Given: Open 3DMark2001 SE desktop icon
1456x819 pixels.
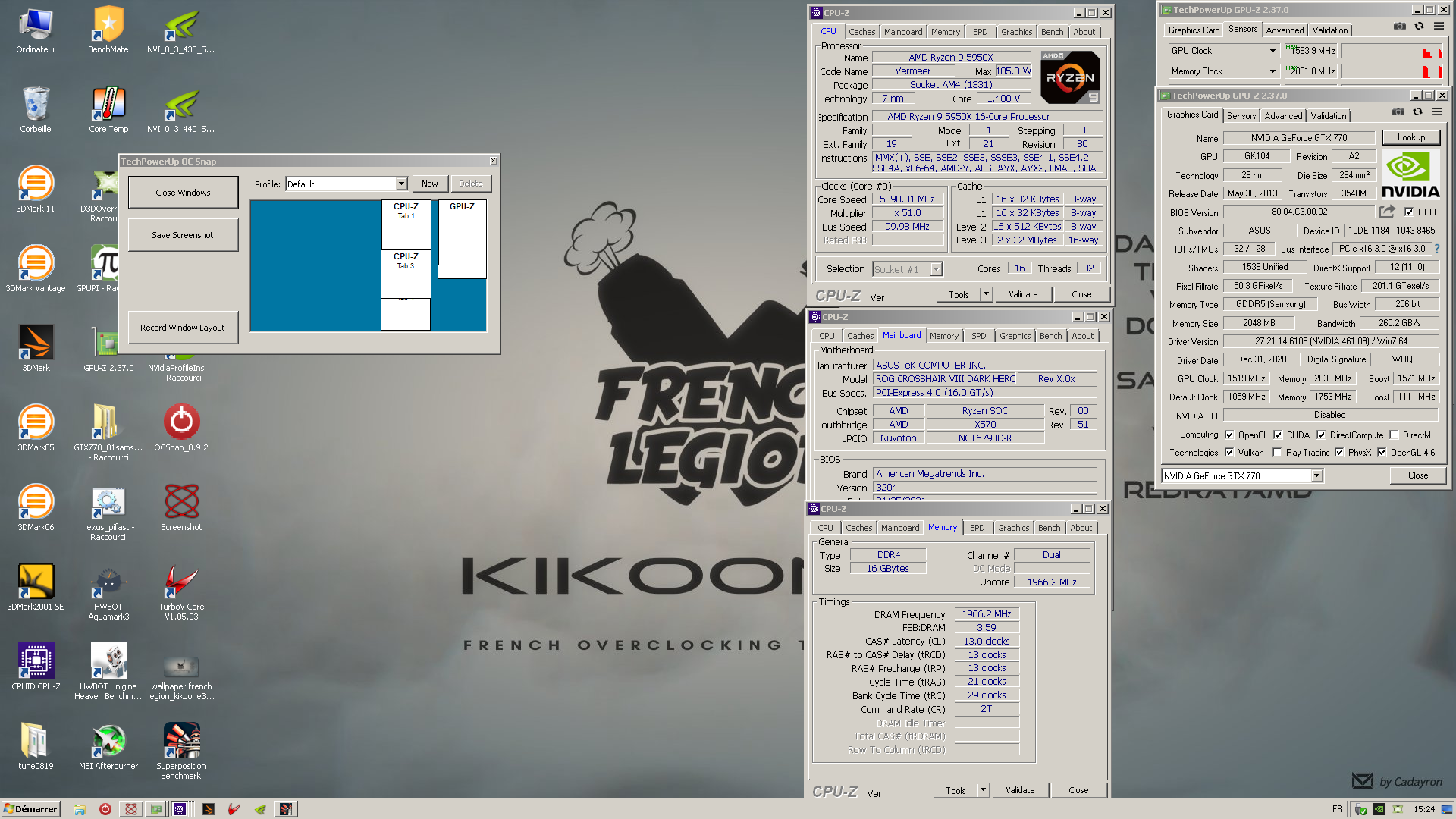Looking at the screenshot, I should [x=36, y=588].
